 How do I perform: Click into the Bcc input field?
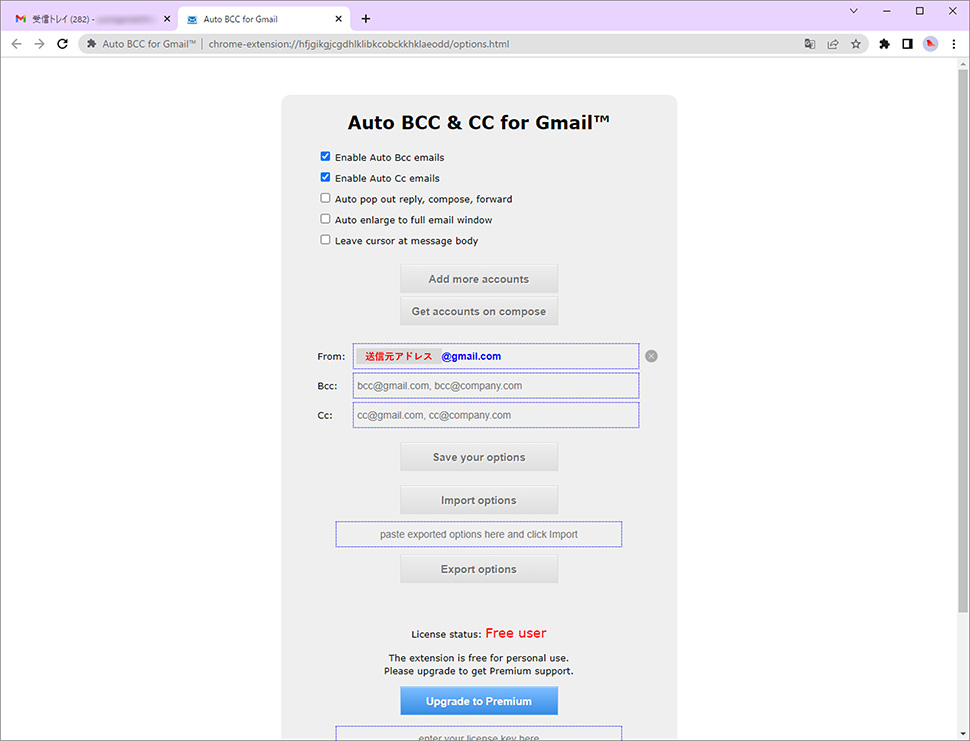[x=496, y=386]
